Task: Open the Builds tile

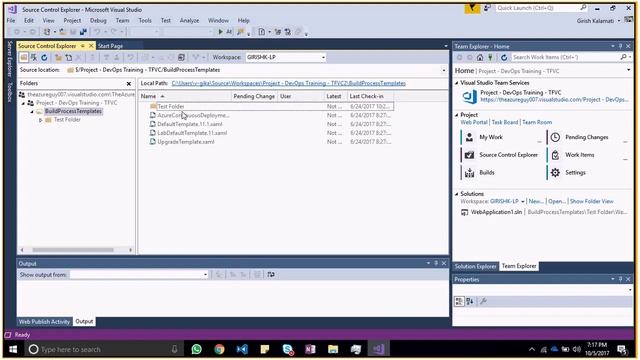Action: click(502, 173)
